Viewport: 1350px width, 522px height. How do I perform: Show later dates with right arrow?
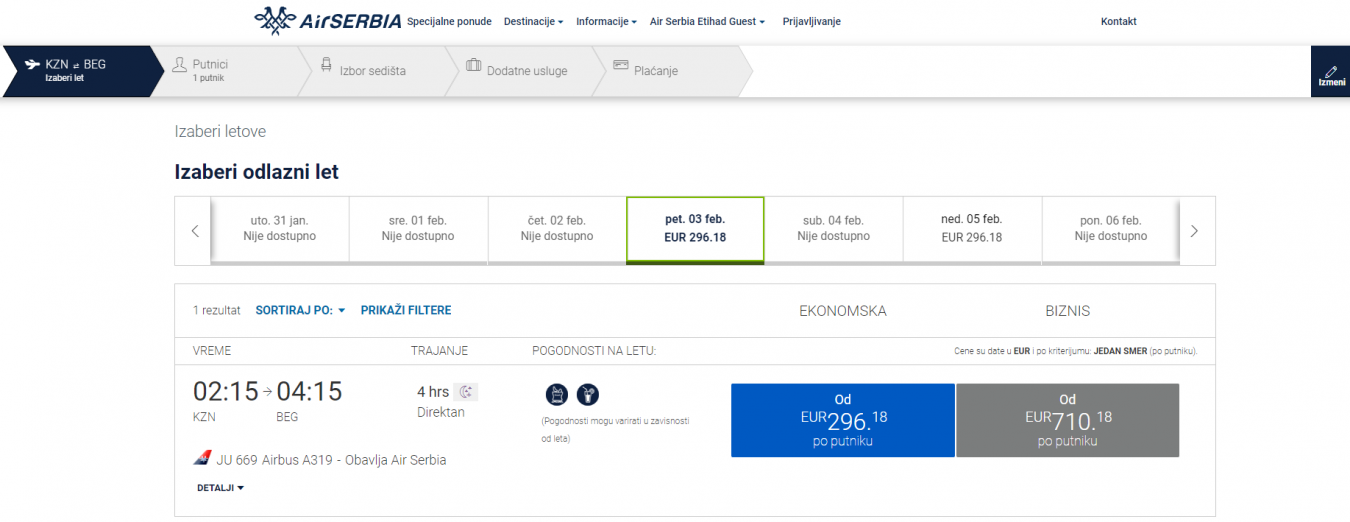tap(1194, 231)
